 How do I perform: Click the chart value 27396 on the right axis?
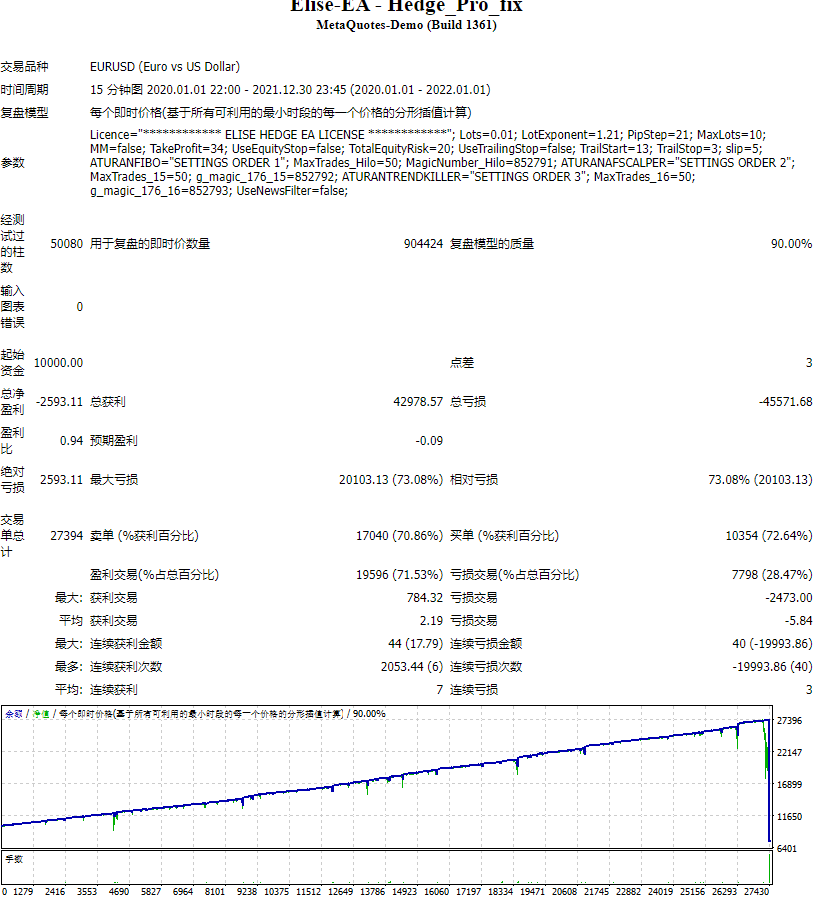791,719
